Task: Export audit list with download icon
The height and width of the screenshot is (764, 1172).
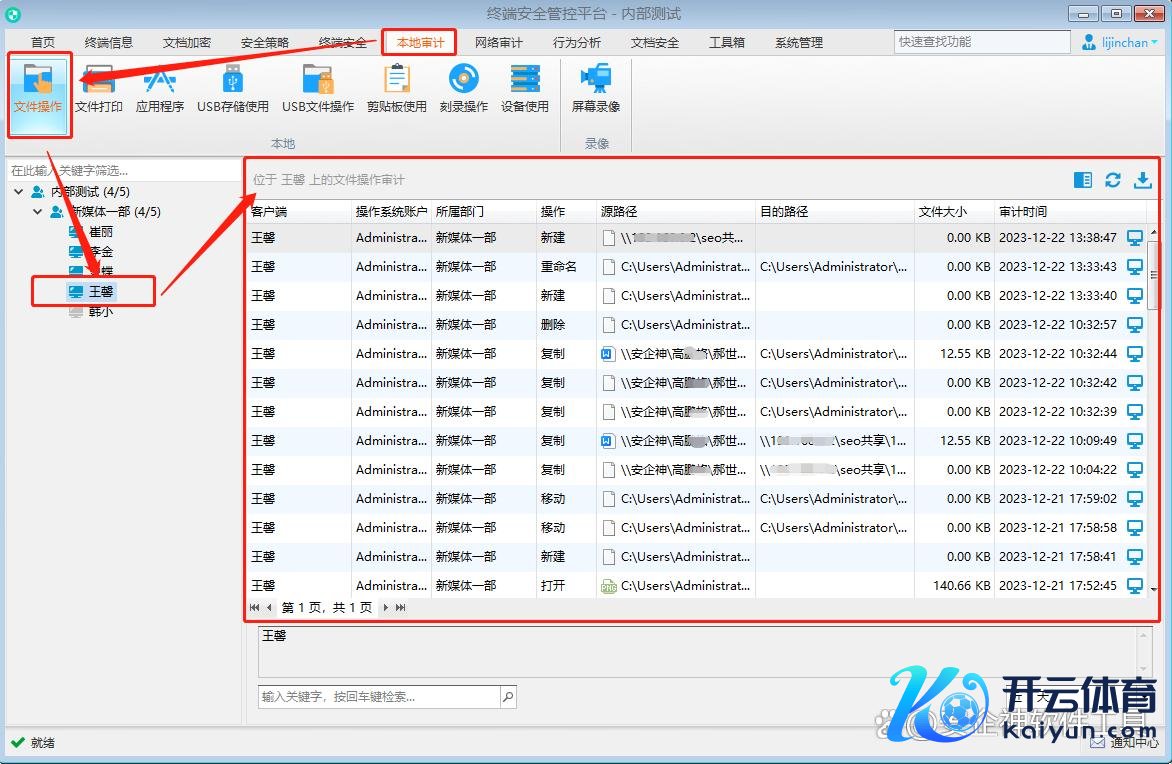Action: pos(1142,180)
